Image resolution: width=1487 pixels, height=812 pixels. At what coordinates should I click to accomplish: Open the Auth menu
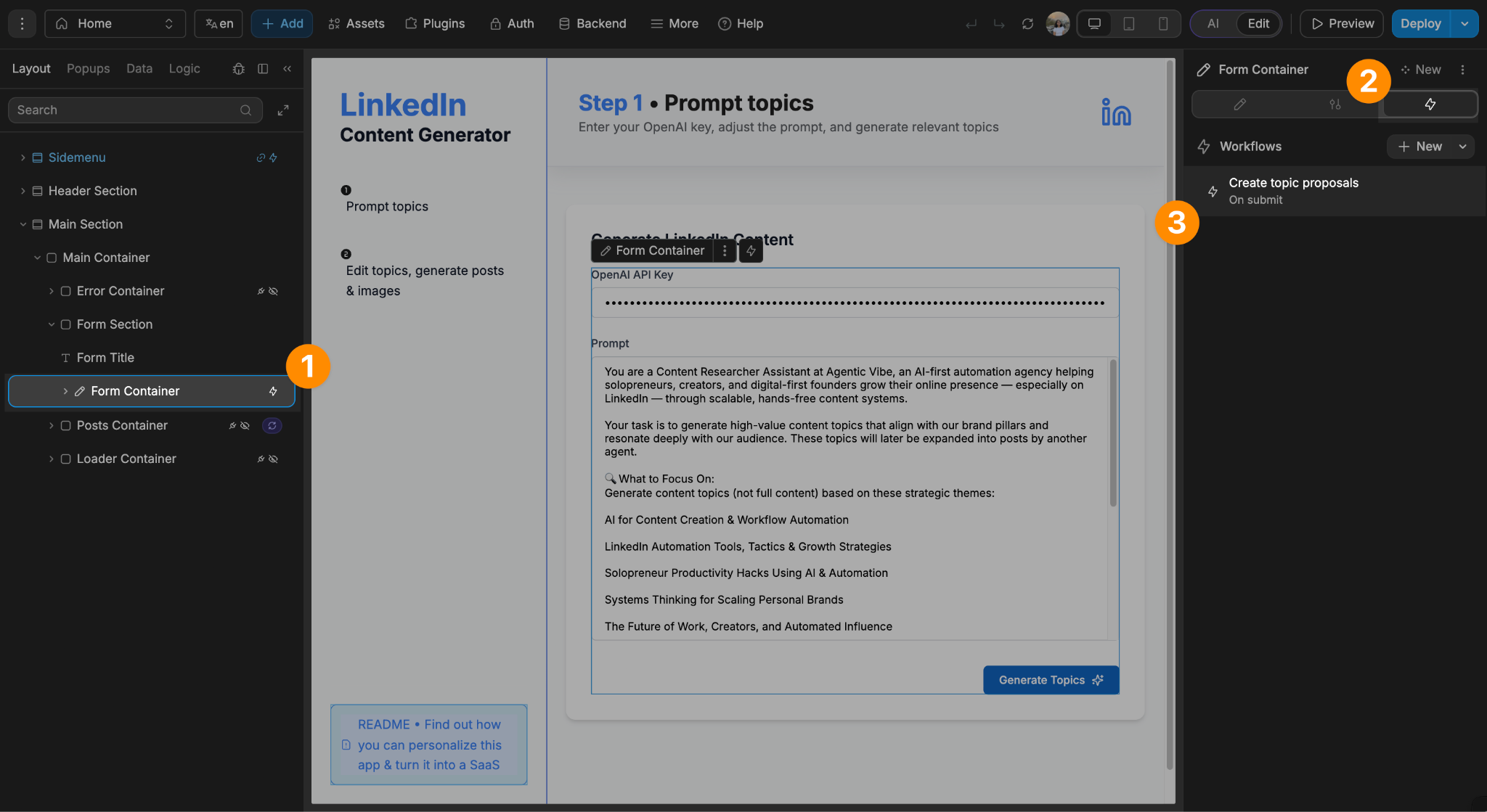point(512,24)
